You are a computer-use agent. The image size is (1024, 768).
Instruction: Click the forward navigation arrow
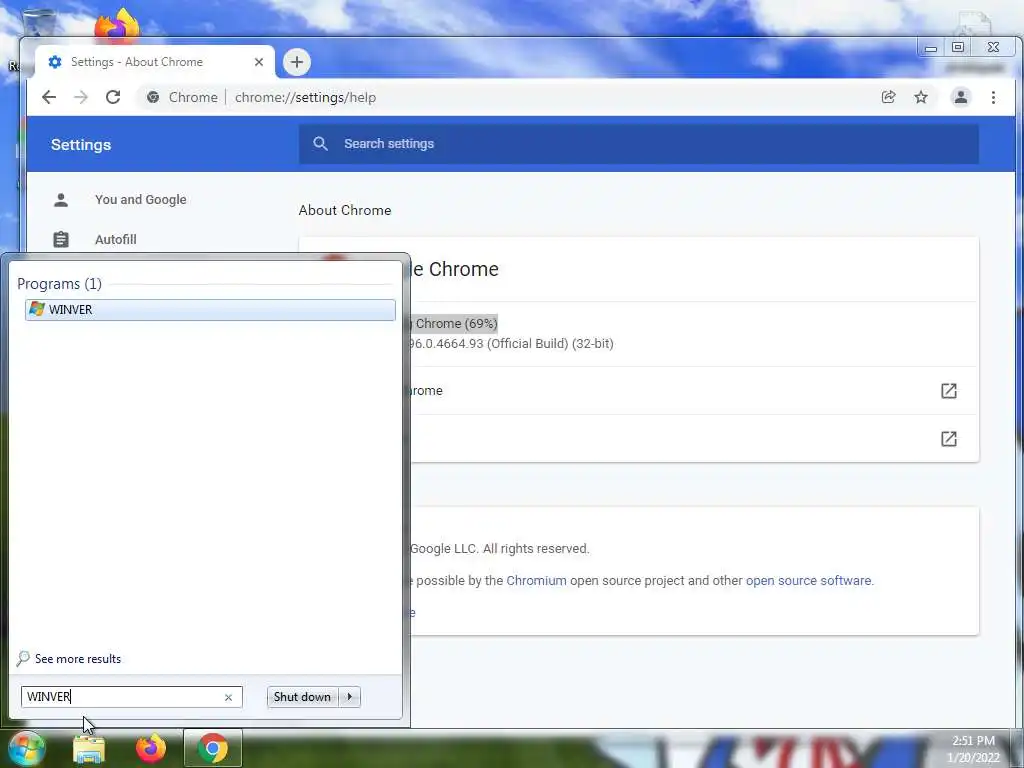[80, 97]
